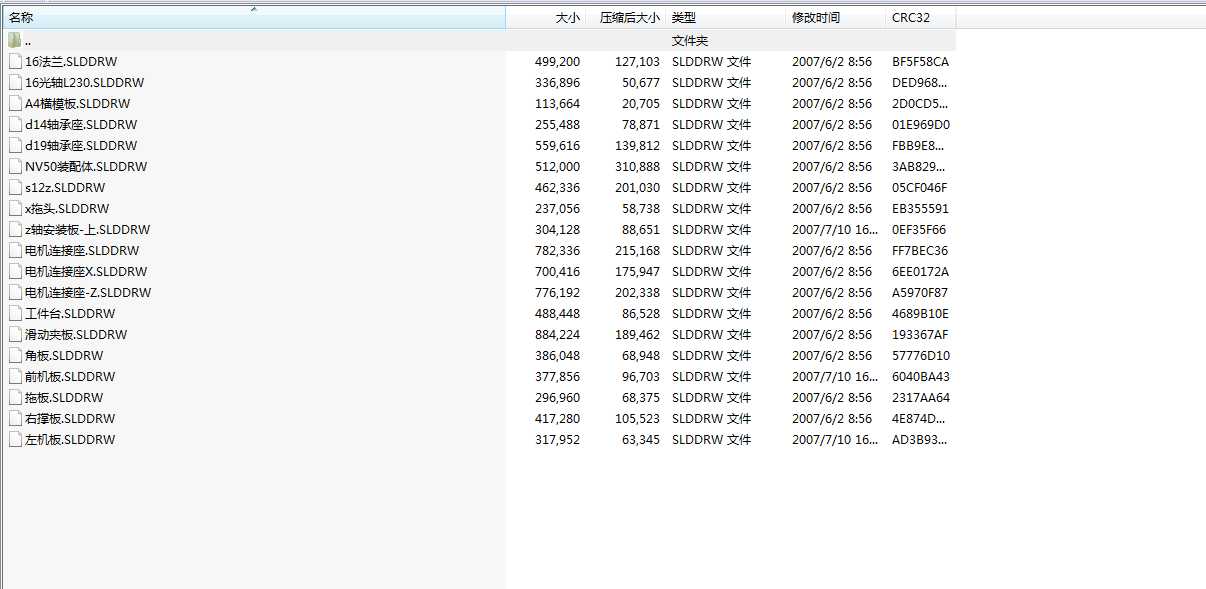
Task: Select the 16法兰.SLDDRW file icon
Action: pos(15,61)
